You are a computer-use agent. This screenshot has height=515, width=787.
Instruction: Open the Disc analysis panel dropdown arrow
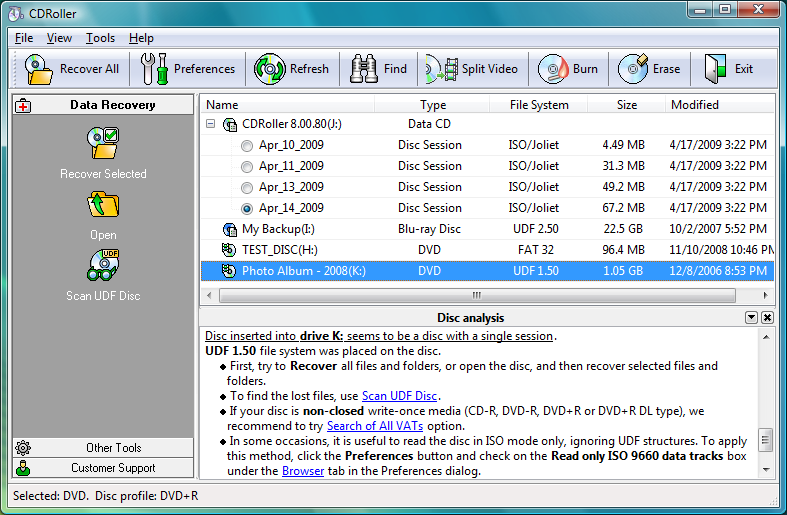(751, 317)
